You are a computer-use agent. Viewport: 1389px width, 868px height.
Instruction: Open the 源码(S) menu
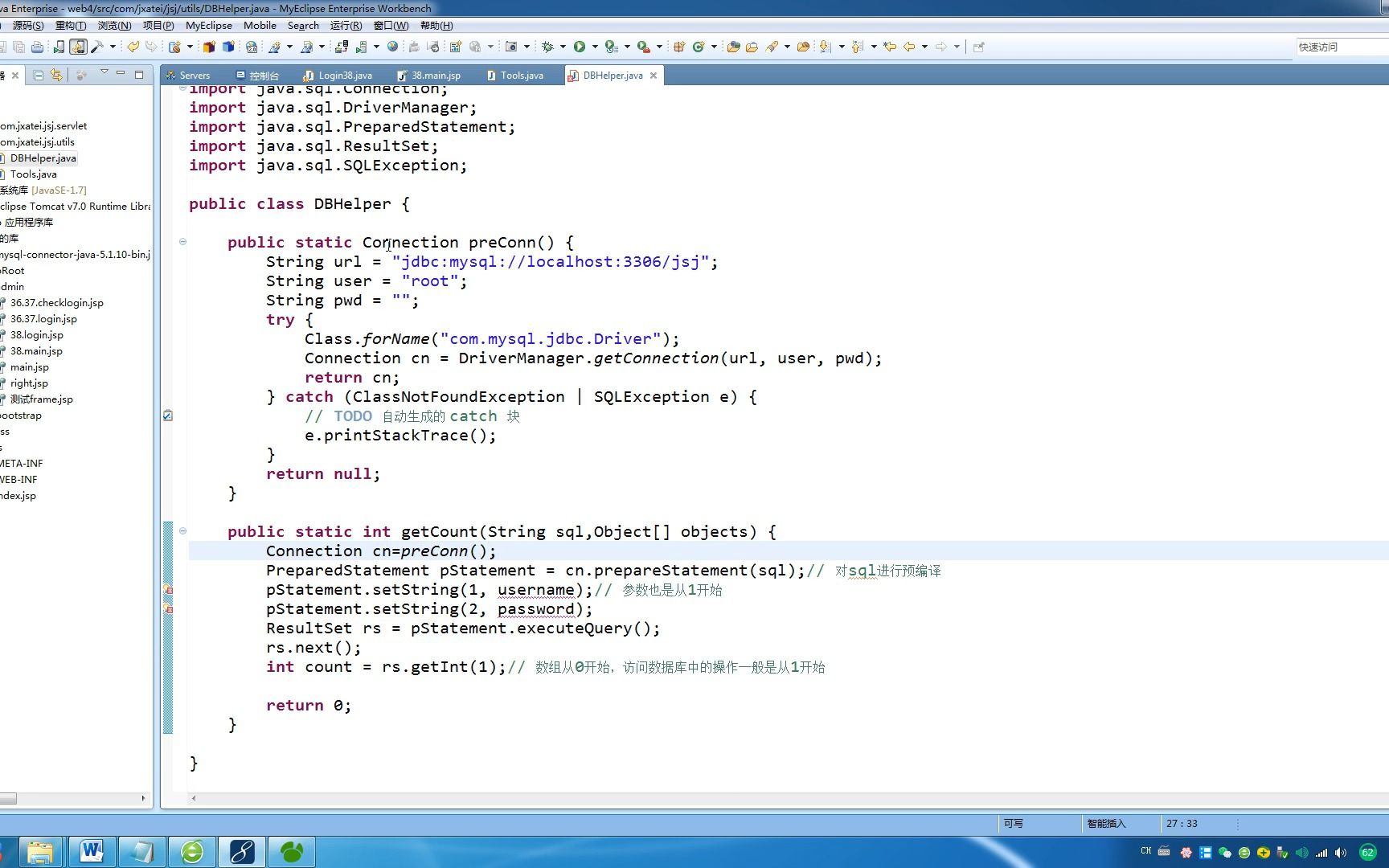click(x=28, y=26)
